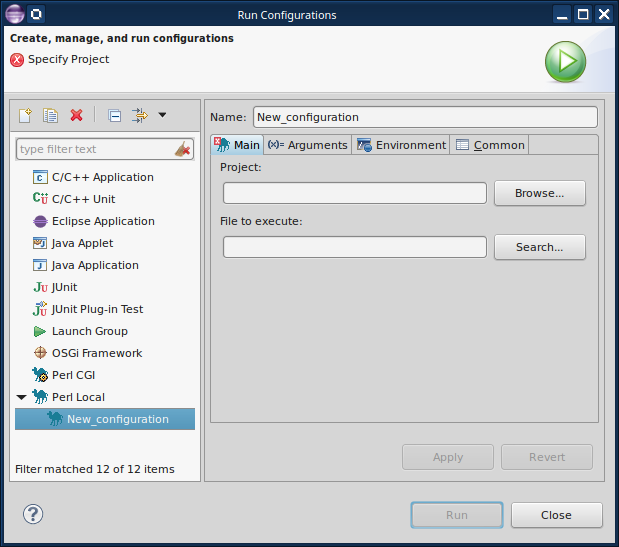Click the titlebar stick window icon

[x=36, y=15]
